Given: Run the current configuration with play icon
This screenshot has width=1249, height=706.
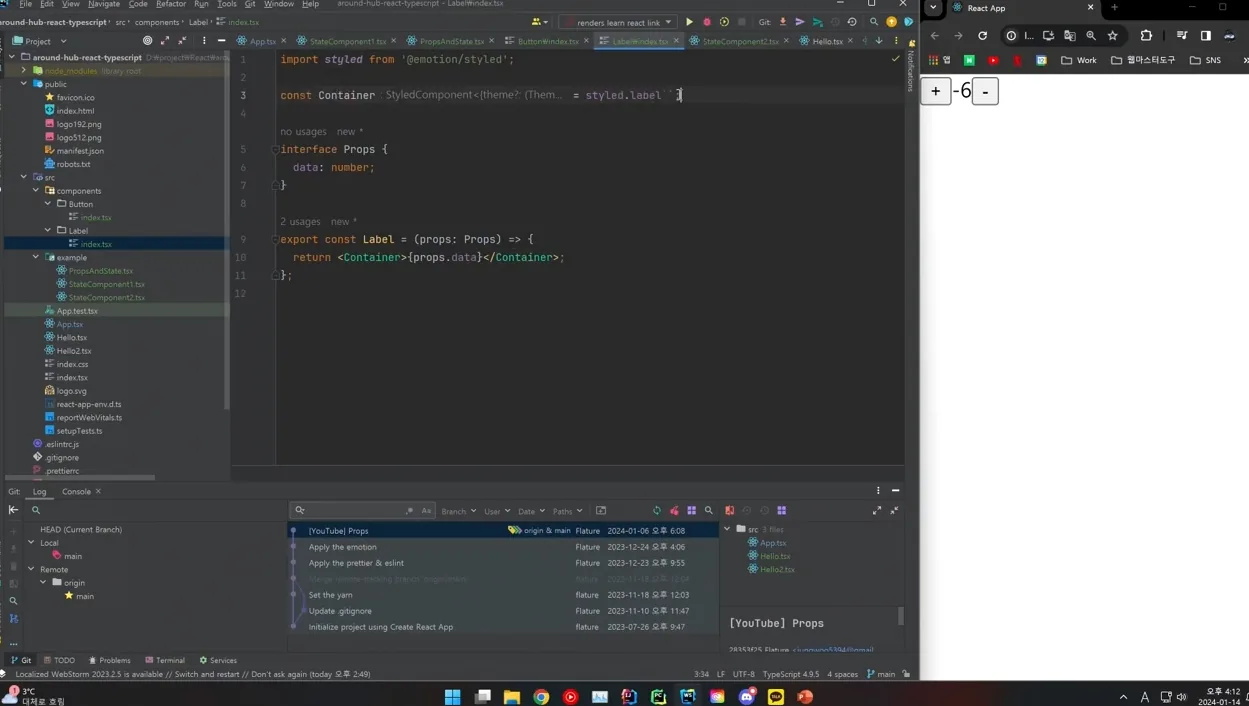Looking at the screenshot, I should click(689, 22).
